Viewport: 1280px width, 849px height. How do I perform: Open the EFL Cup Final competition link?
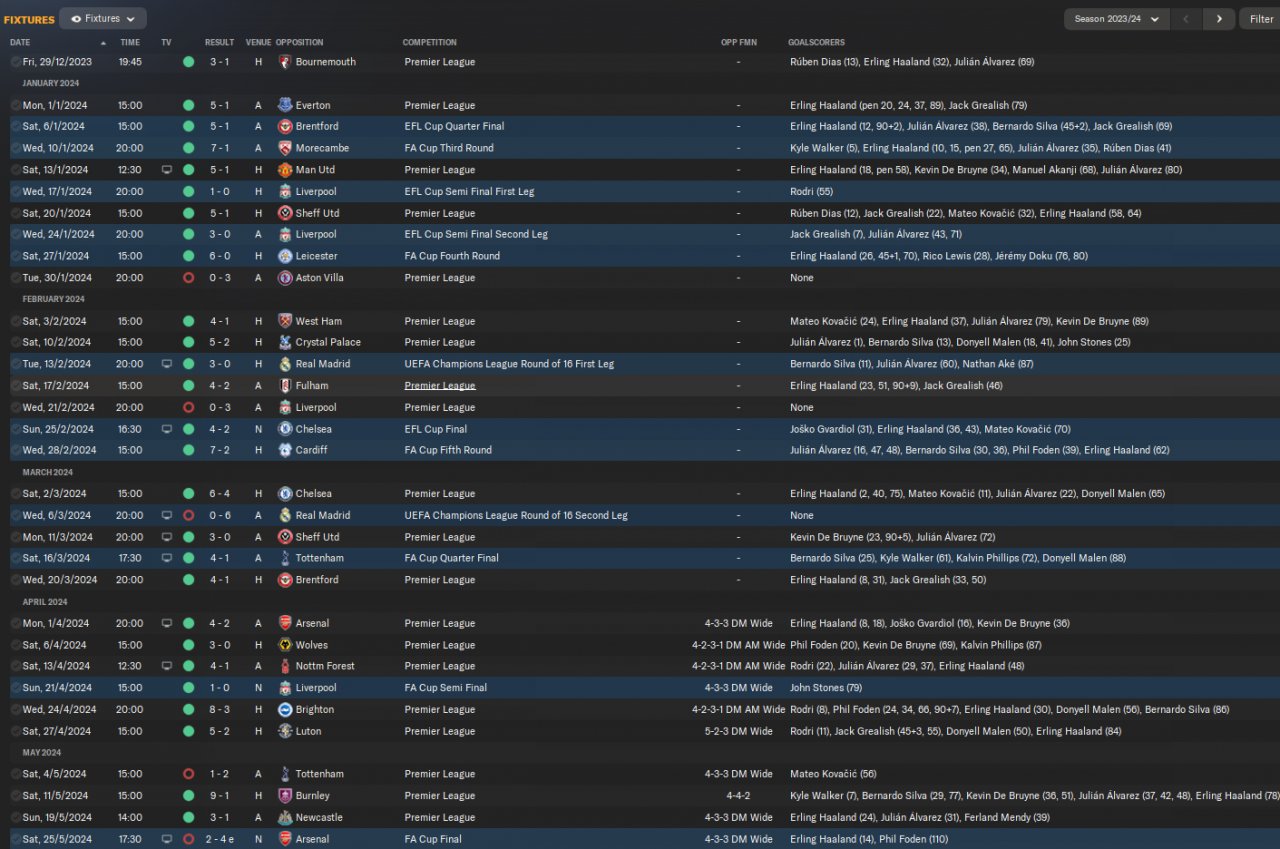(x=437, y=429)
